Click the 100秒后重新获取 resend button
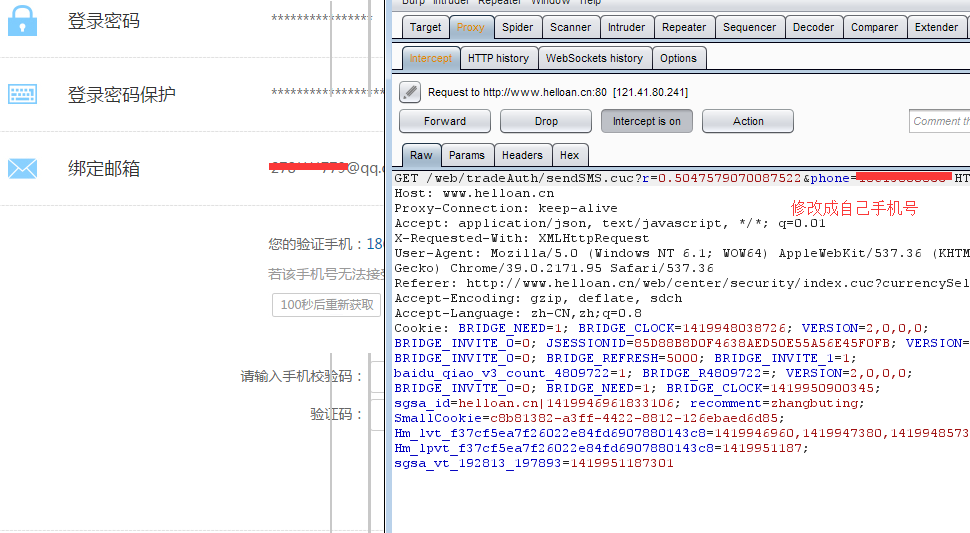 point(327,305)
